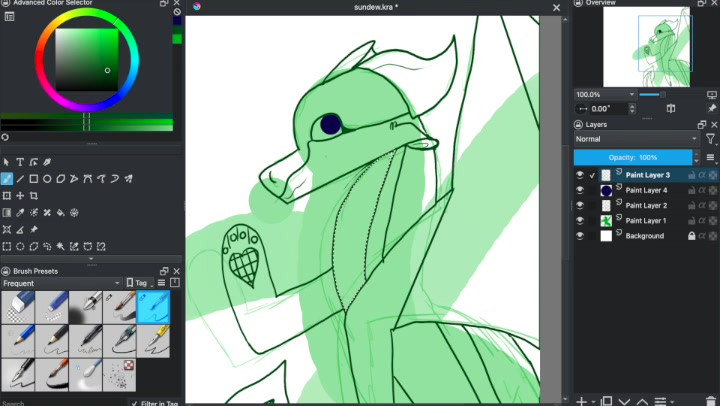720x406 pixels.
Task: Select the Contiguous Selection magic wand tool
Action: (x=61, y=247)
